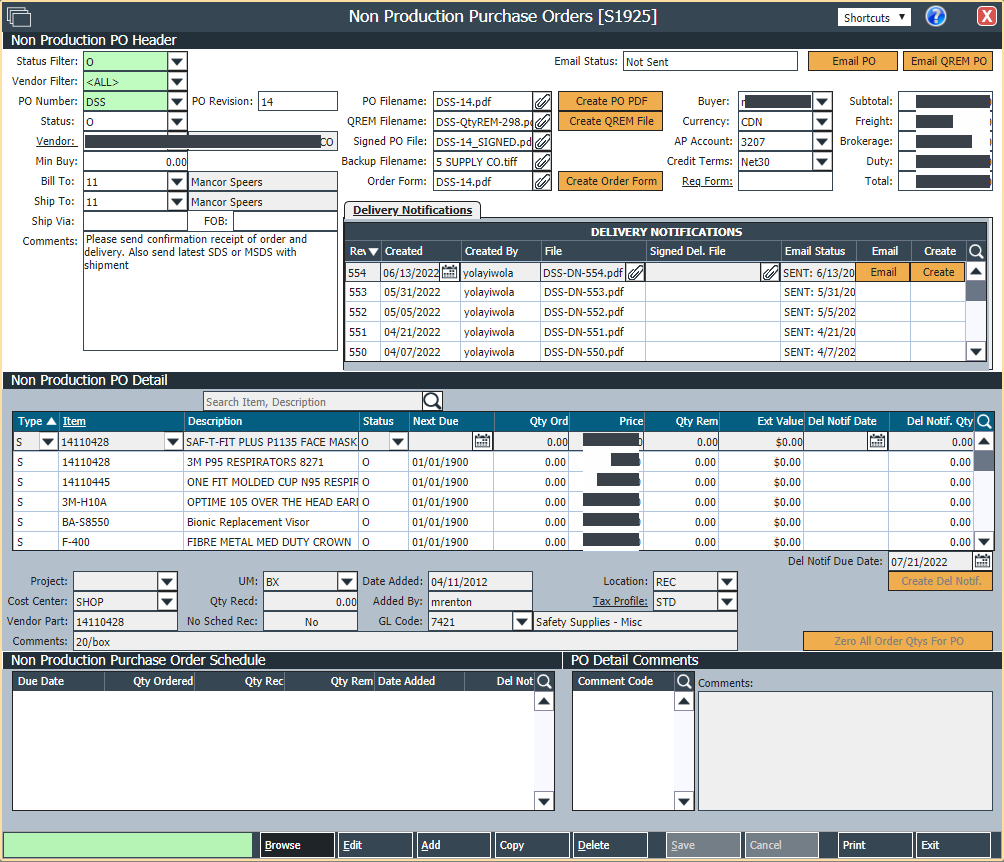Image resolution: width=1004 pixels, height=862 pixels.
Task: Click the blue help question mark icon
Action: [x=935, y=16]
